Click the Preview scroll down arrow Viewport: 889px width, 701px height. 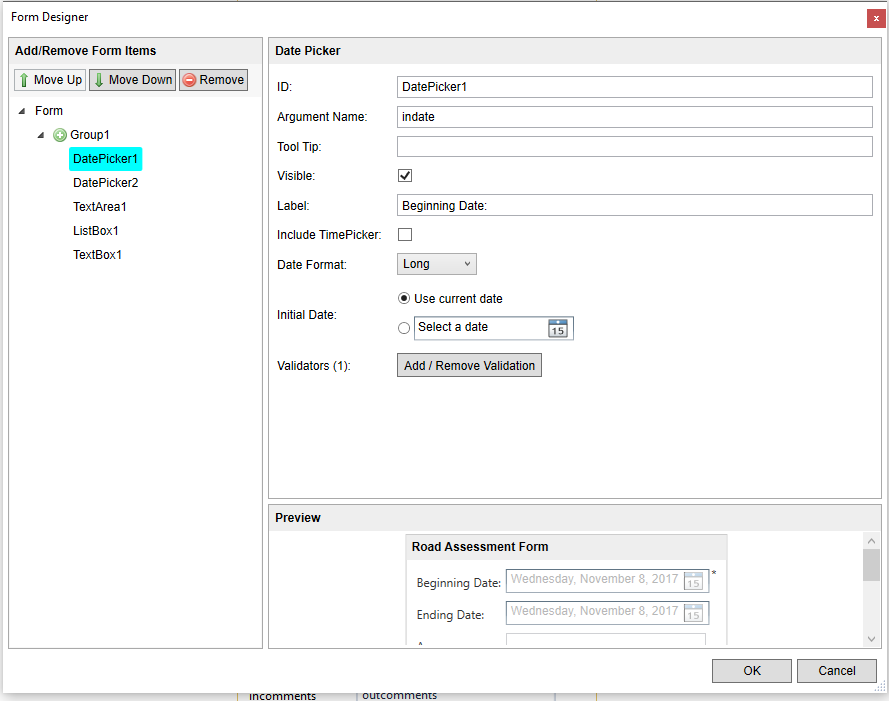(x=871, y=639)
